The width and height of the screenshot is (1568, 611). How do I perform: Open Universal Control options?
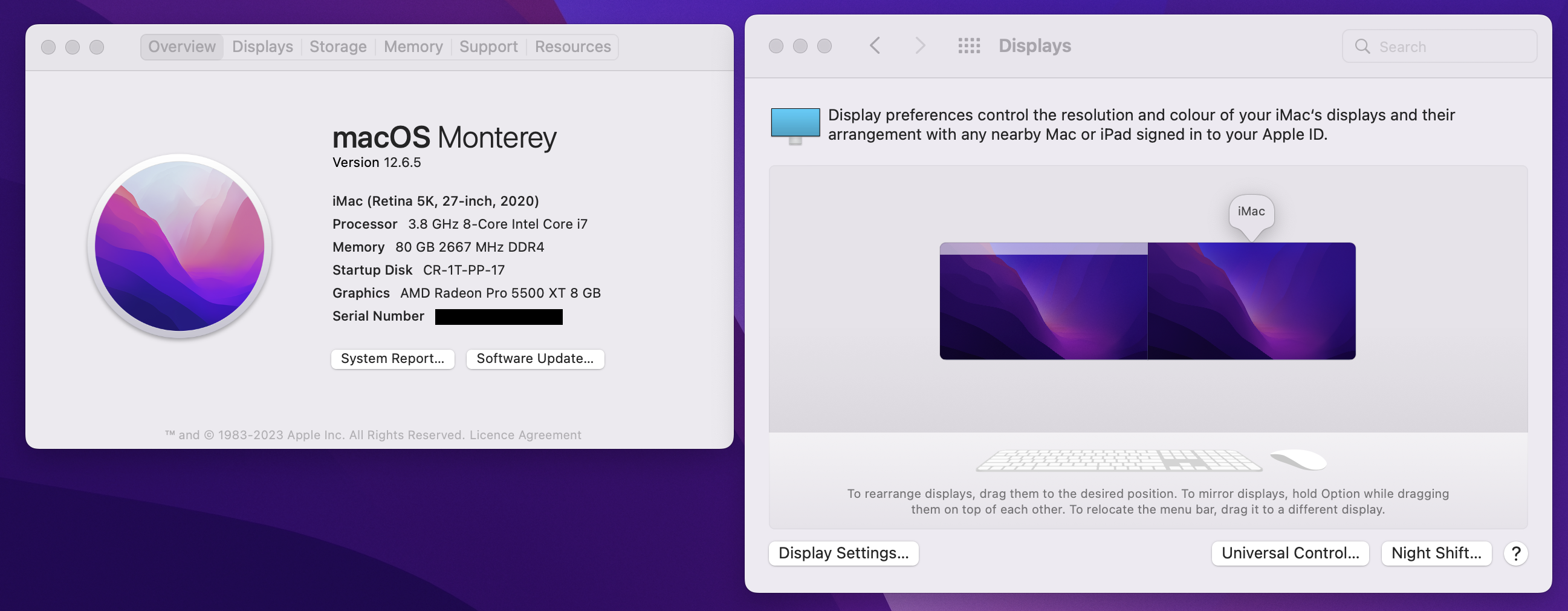click(1291, 553)
